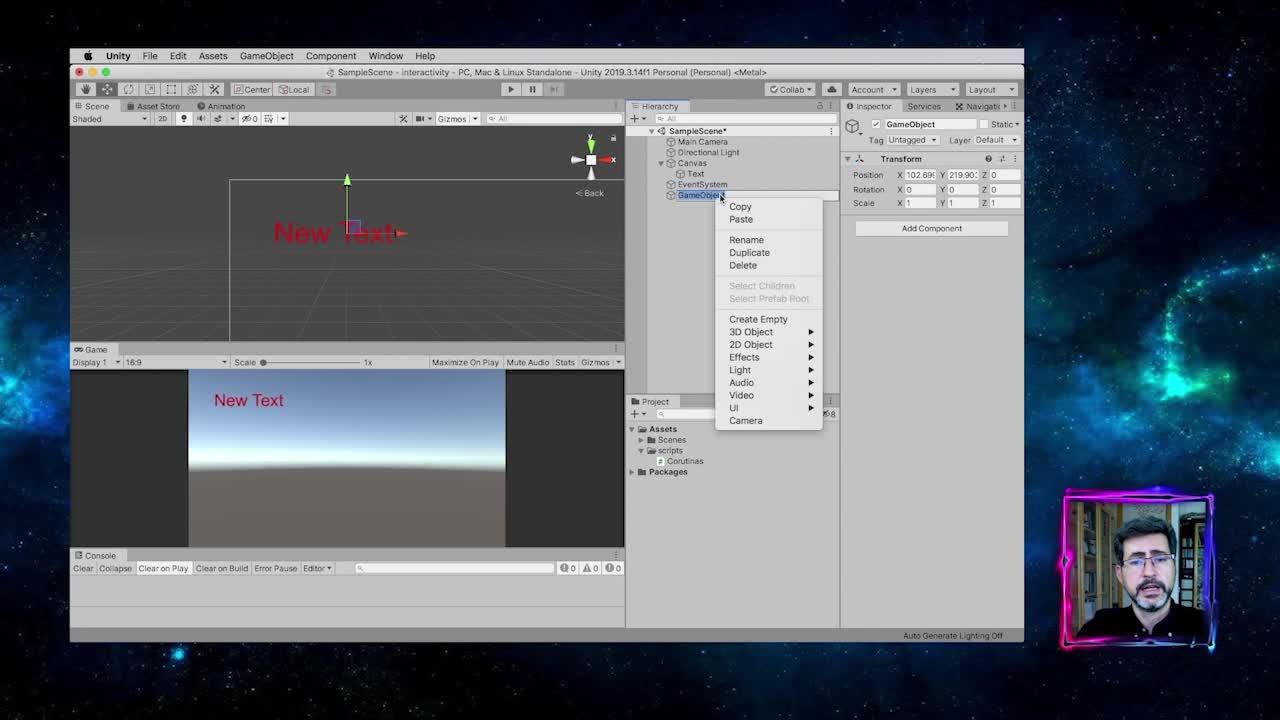This screenshot has width=1280, height=720.
Task: Click the Clear button in Console
Action: pyautogui.click(x=83, y=568)
